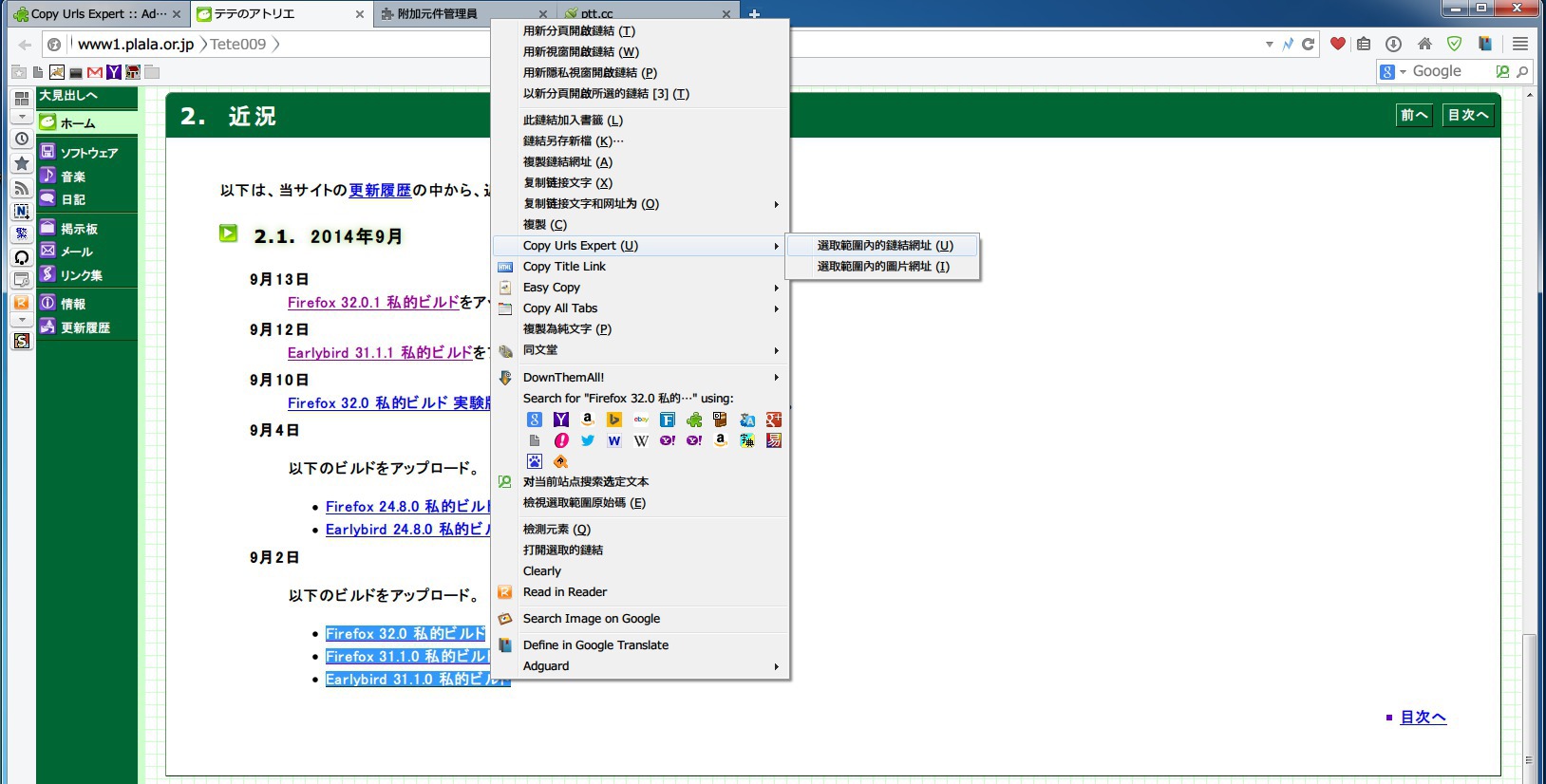Search selection with the eBay icon
The height and width of the screenshot is (784, 1546).
[x=641, y=420]
